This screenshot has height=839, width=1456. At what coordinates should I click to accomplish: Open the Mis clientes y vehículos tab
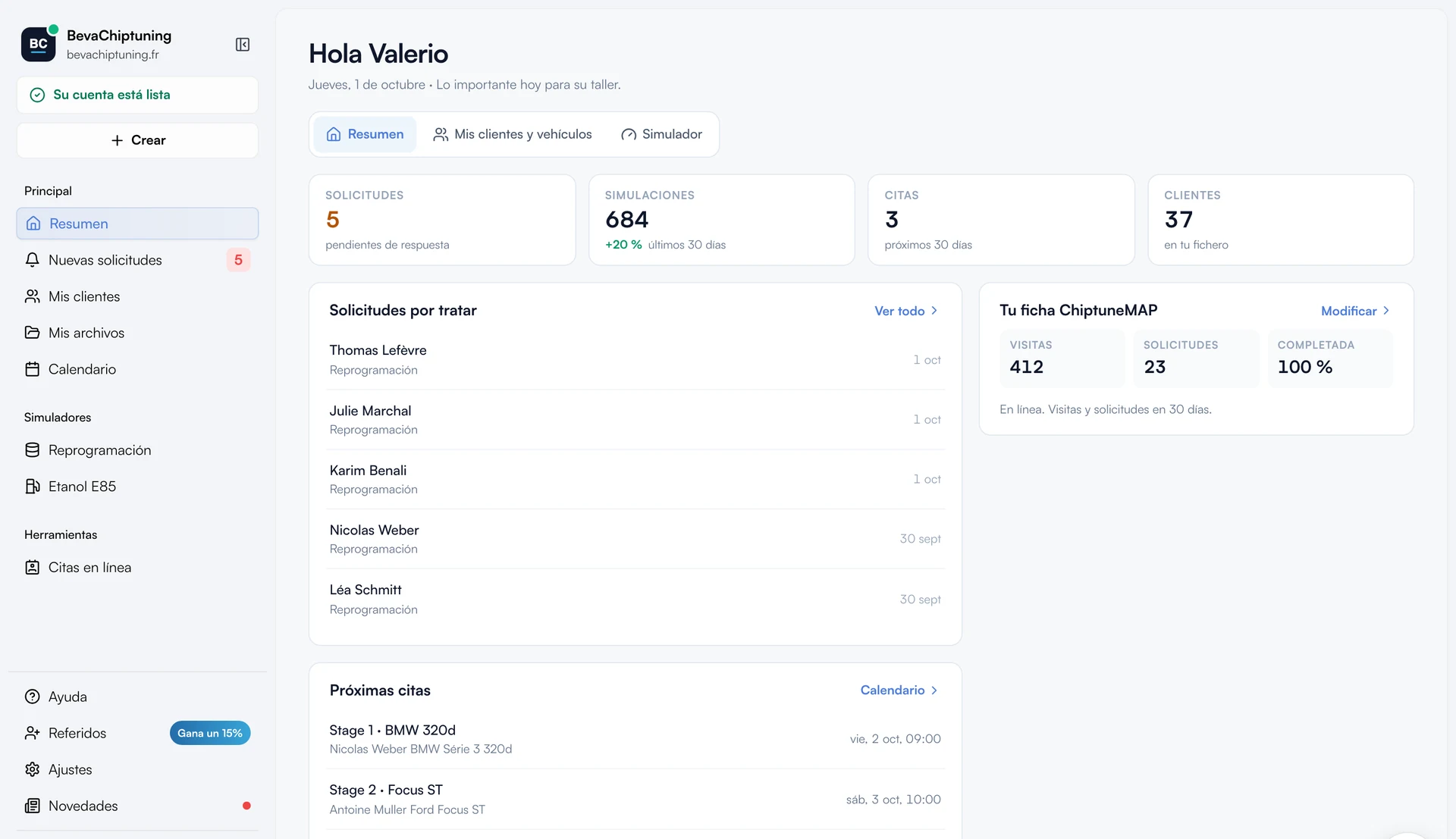click(512, 134)
